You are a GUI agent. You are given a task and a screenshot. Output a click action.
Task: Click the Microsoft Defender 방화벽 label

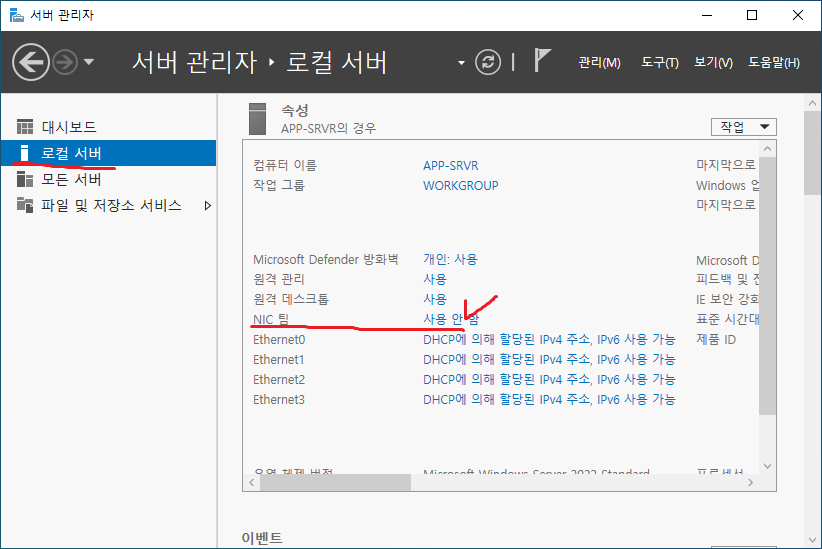[326, 260]
